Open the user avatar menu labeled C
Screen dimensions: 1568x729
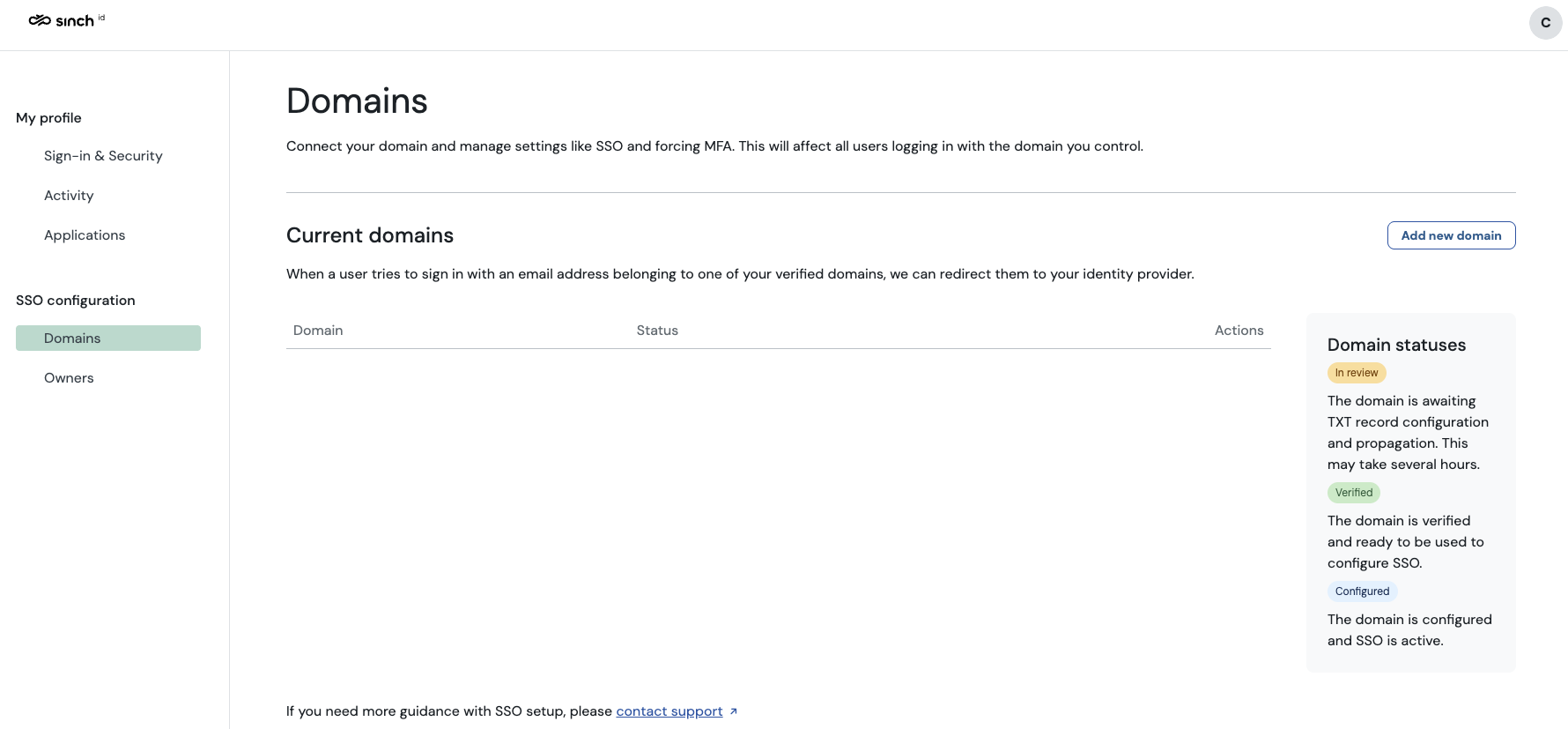[1545, 23]
